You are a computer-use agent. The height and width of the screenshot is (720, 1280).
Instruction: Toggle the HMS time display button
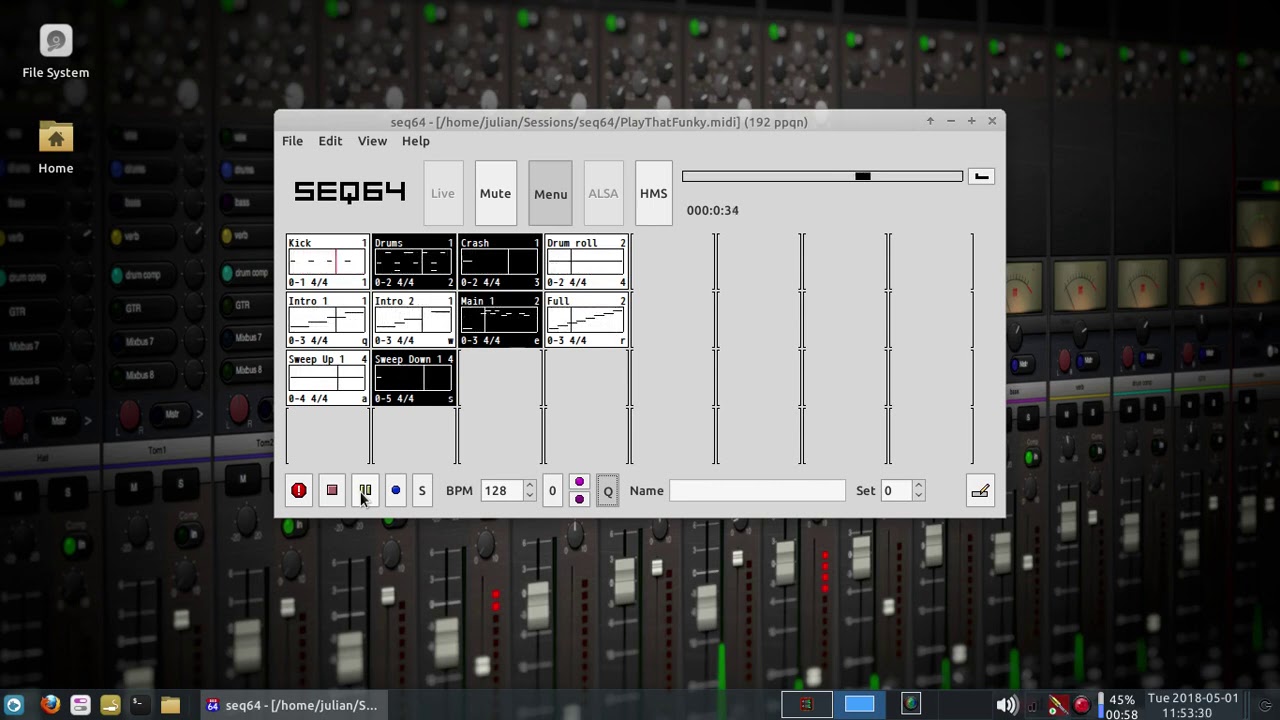click(x=654, y=193)
